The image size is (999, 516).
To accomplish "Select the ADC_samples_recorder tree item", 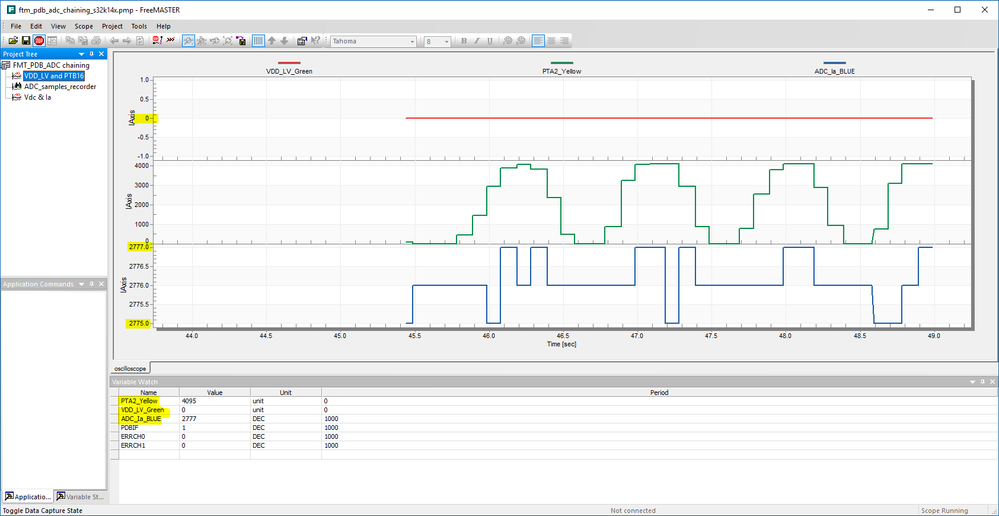I will click(60, 87).
